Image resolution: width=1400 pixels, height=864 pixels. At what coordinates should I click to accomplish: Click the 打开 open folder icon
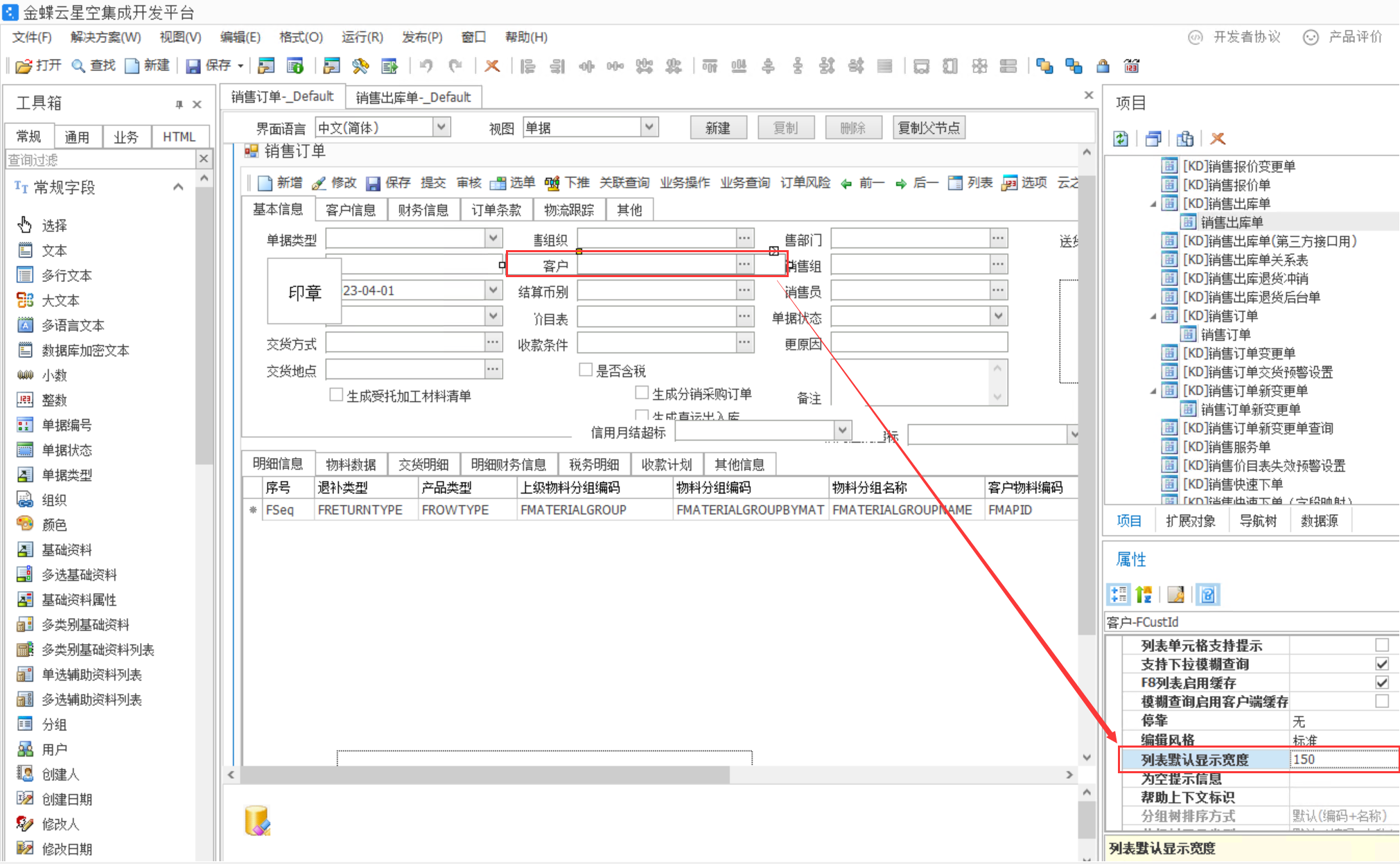pyautogui.click(x=24, y=66)
